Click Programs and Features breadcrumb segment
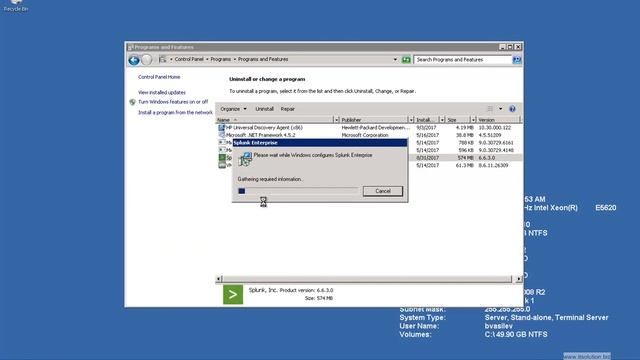640x360 pixels. pyautogui.click(x=263, y=59)
